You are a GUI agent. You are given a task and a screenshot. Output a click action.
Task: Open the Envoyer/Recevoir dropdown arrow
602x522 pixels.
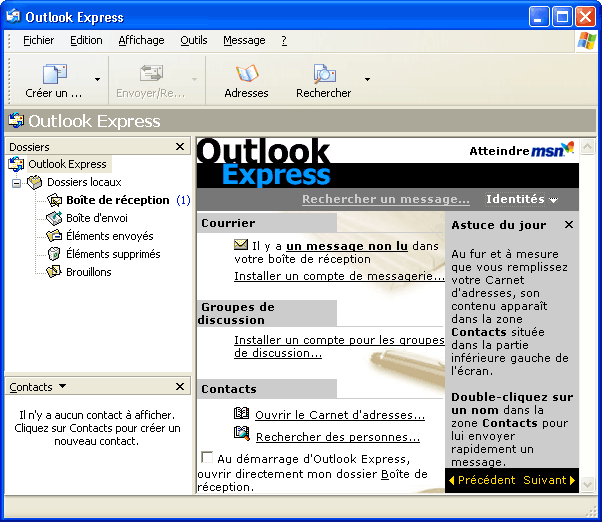tap(194, 79)
